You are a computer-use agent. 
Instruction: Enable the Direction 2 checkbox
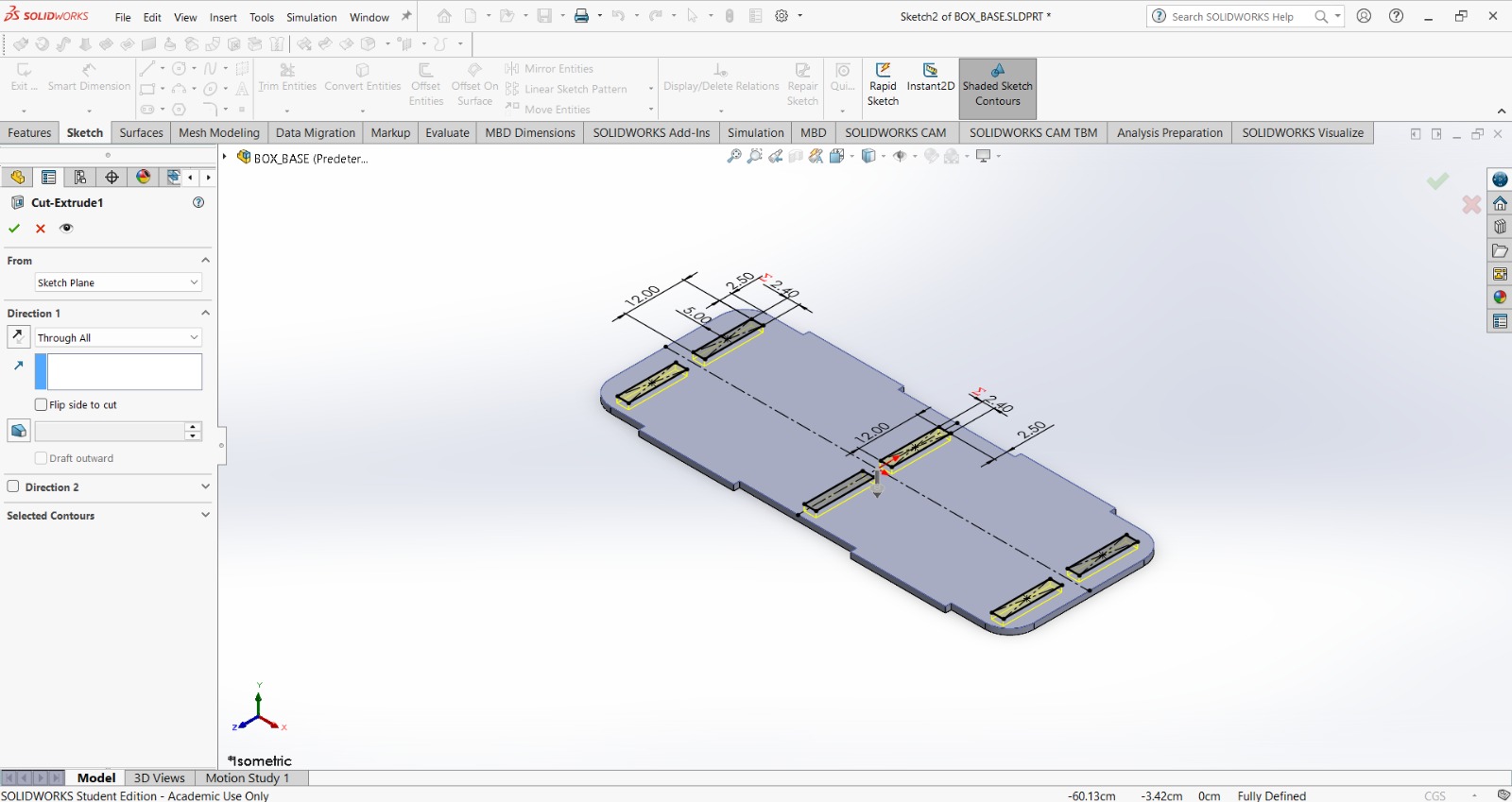[13, 486]
